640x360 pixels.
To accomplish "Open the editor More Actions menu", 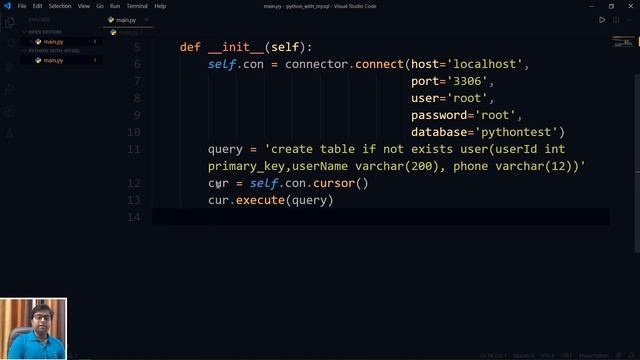I will [629, 20].
